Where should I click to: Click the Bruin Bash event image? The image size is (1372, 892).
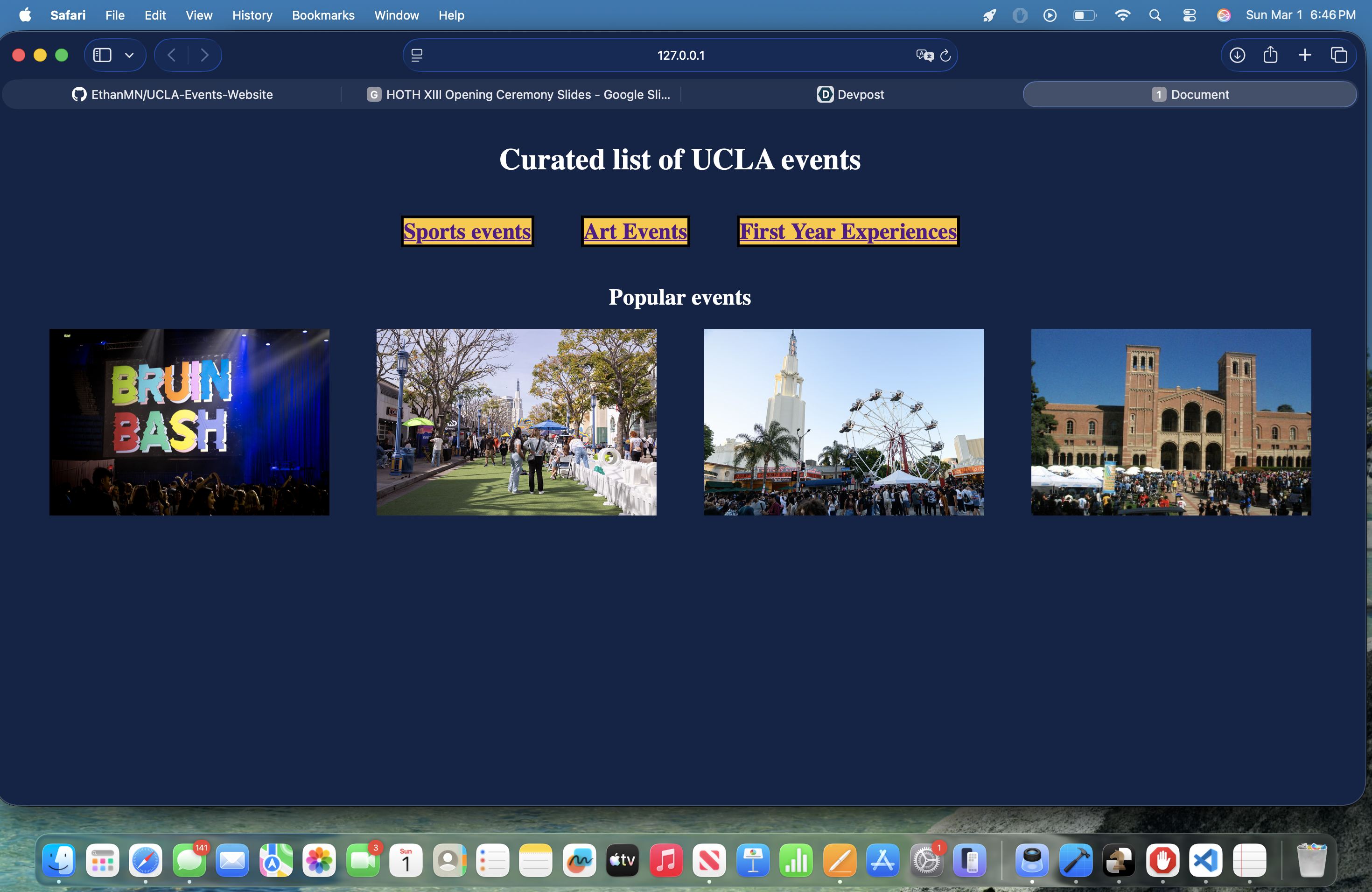click(189, 422)
